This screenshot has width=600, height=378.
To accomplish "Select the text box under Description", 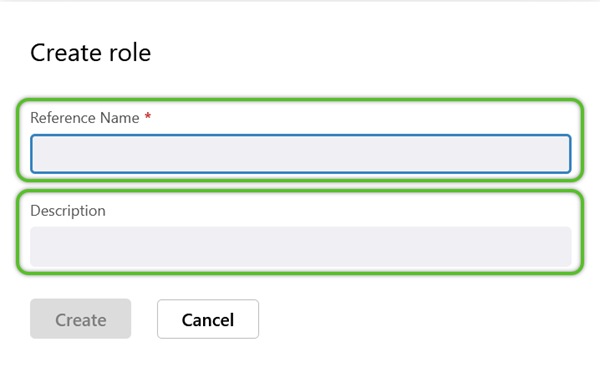I will 301,247.
